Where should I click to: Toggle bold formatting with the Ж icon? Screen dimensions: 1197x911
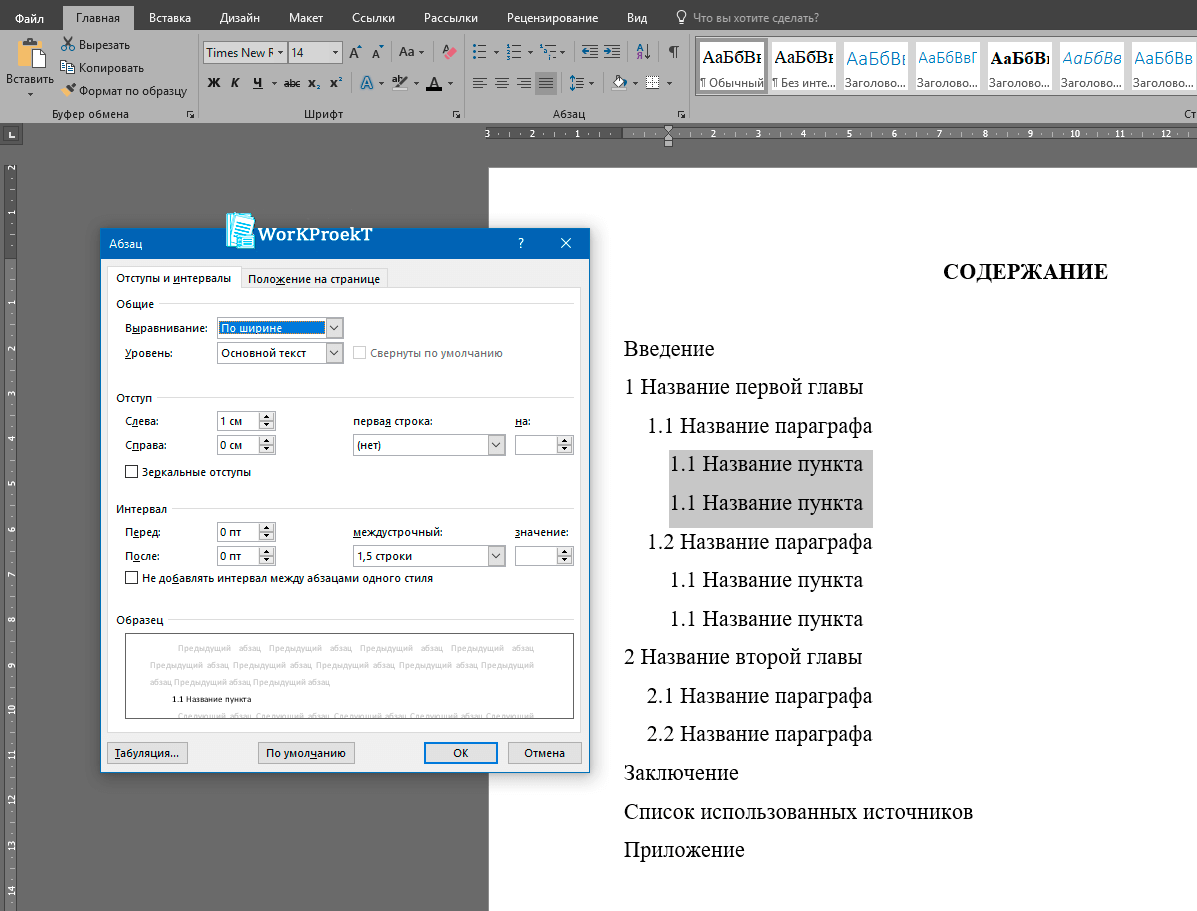(x=213, y=82)
